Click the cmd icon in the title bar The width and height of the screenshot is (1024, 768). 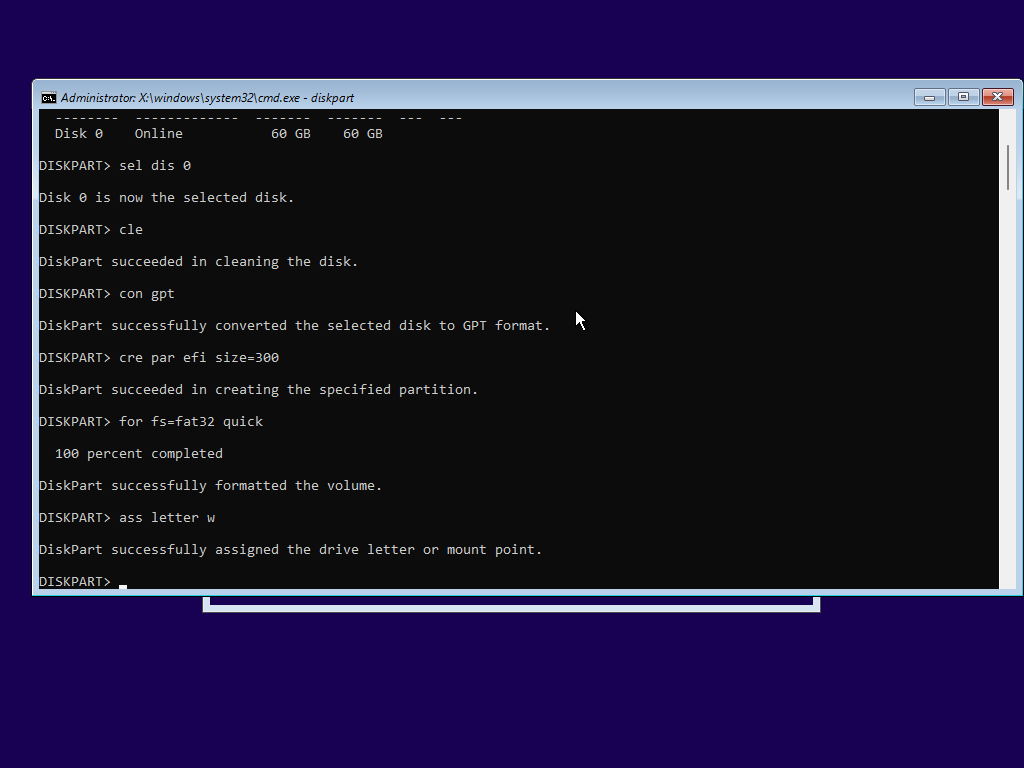[48, 98]
